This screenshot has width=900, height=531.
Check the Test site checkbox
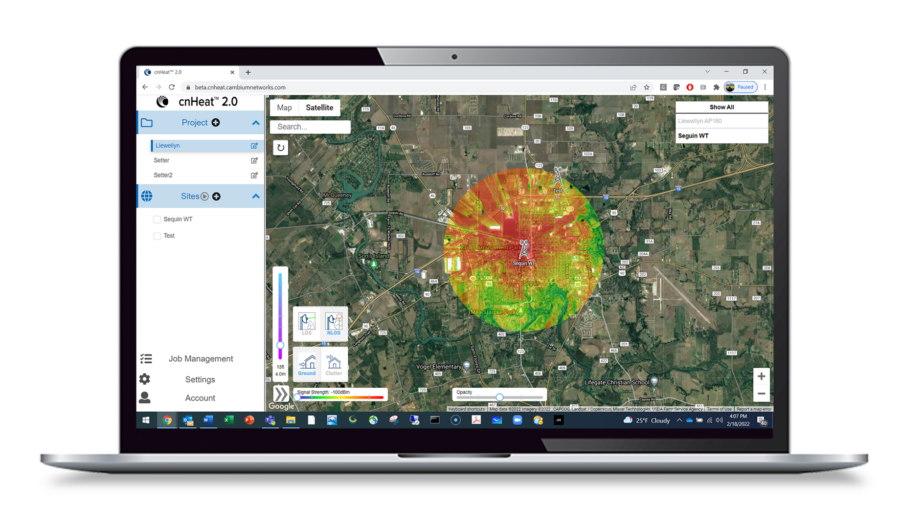(x=157, y=236)
